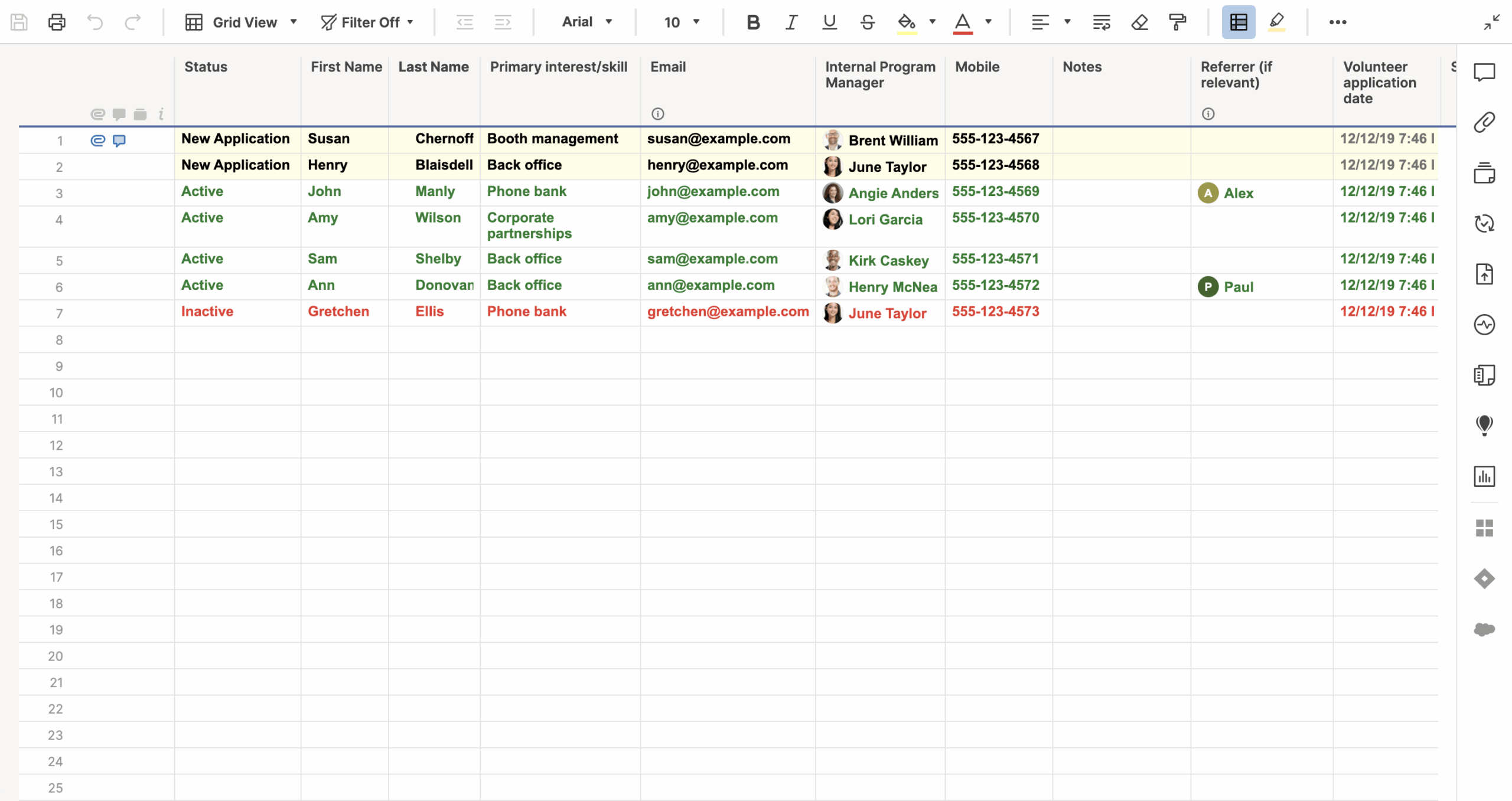
Task: Open the Conversations panel in the sidebar
Action: point(1484,72)
